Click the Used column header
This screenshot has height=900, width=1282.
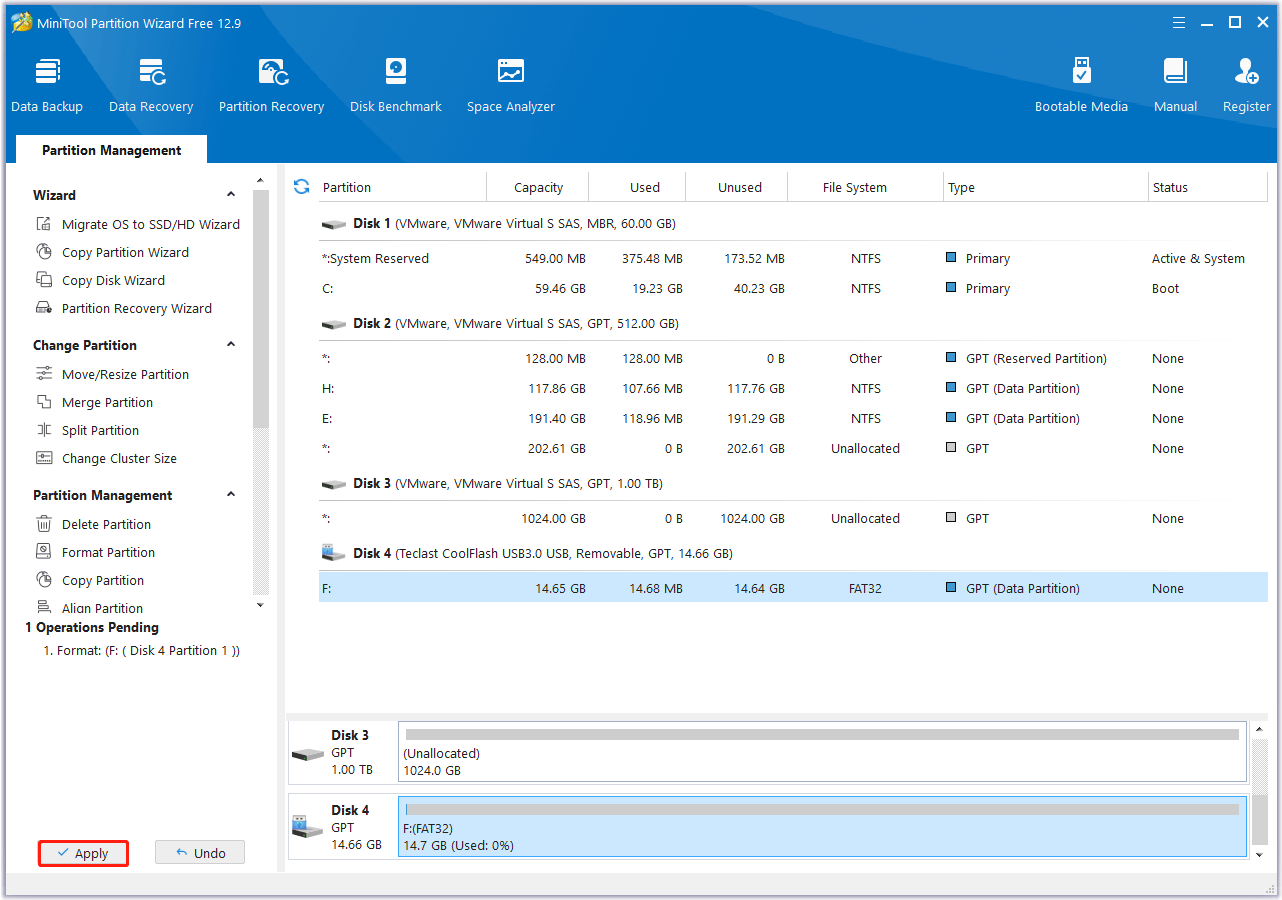[x=638, y=187]
